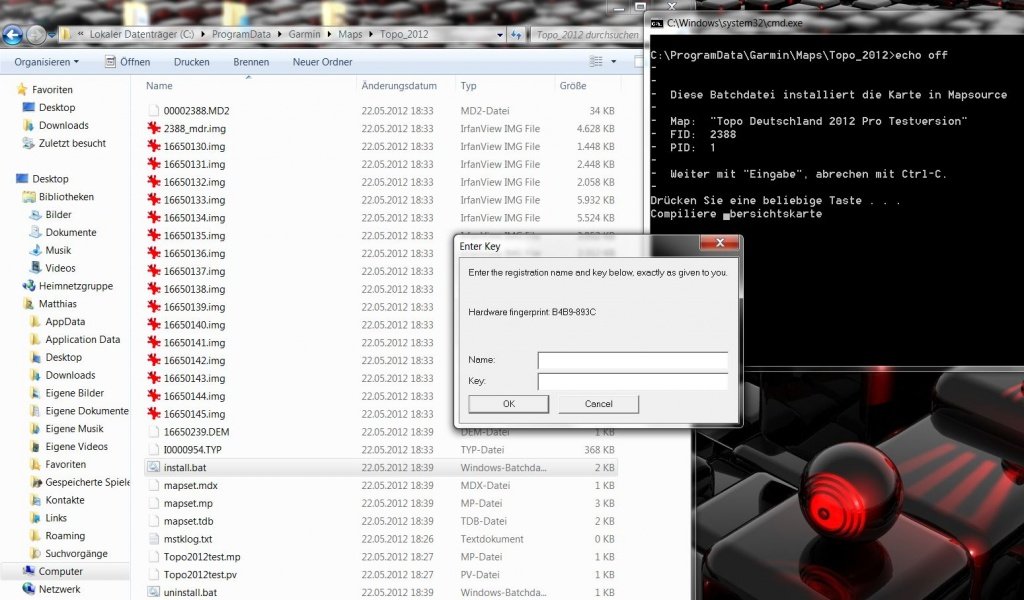Click the Key input field
1024x600 pixels.
(632, 381)
